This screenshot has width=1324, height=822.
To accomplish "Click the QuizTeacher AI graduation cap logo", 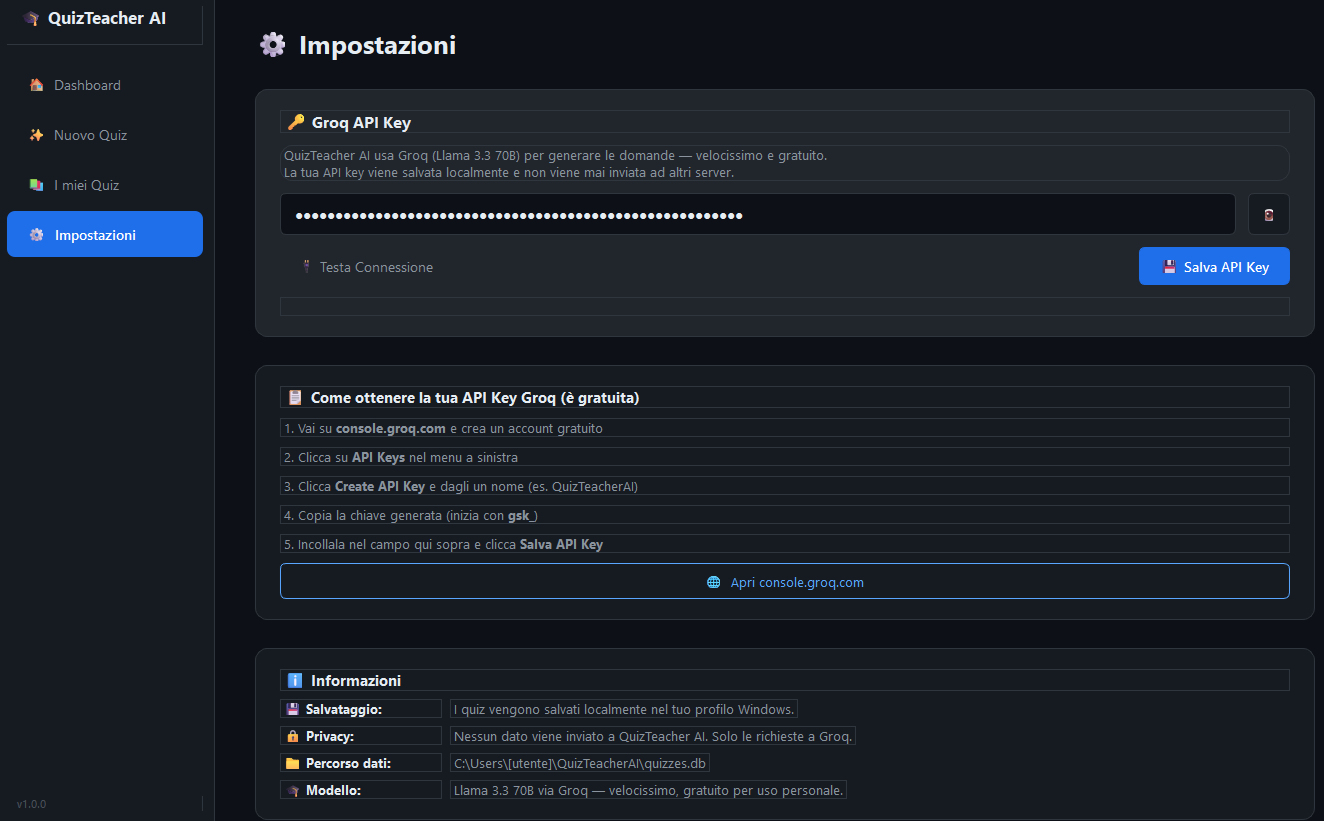I will (31, 18).
